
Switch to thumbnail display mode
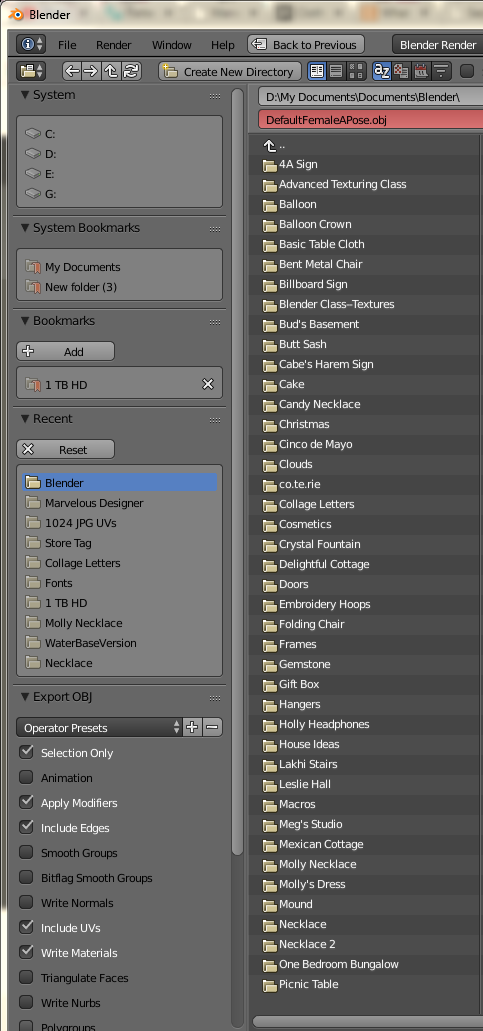pyautogui.click(x=356, y=71)
